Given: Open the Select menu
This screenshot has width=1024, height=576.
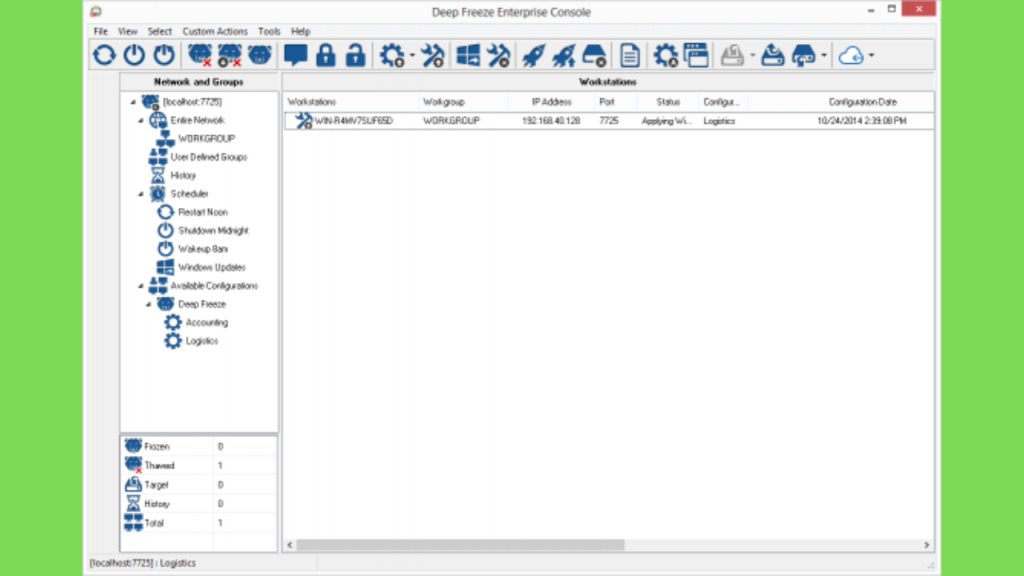Looking at the screenshot, I should pos(159,31).
